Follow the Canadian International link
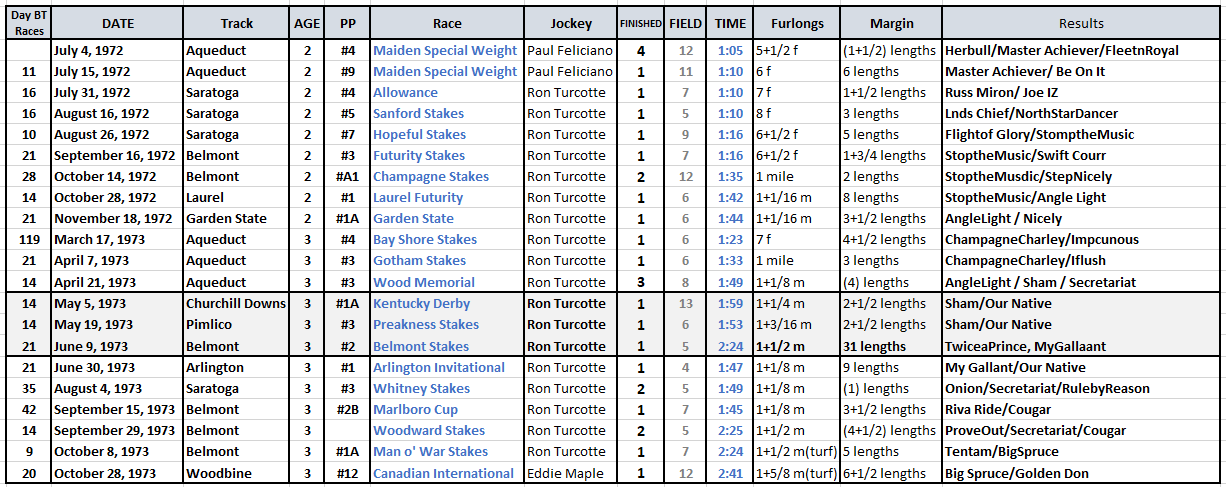 coord(445,473)
